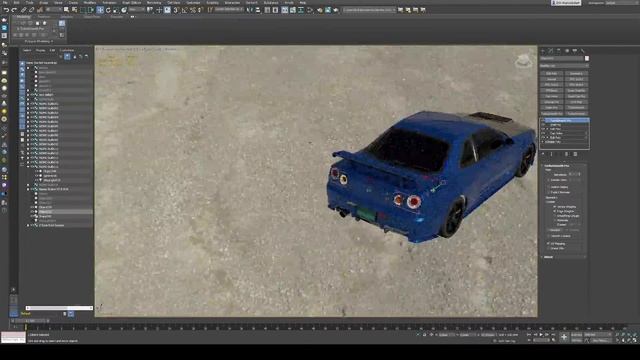Image resolution: width=640 pixels, height=360 pixels.
Task: Collapse the expanded group with three child objects
Action: click(28, 167)
